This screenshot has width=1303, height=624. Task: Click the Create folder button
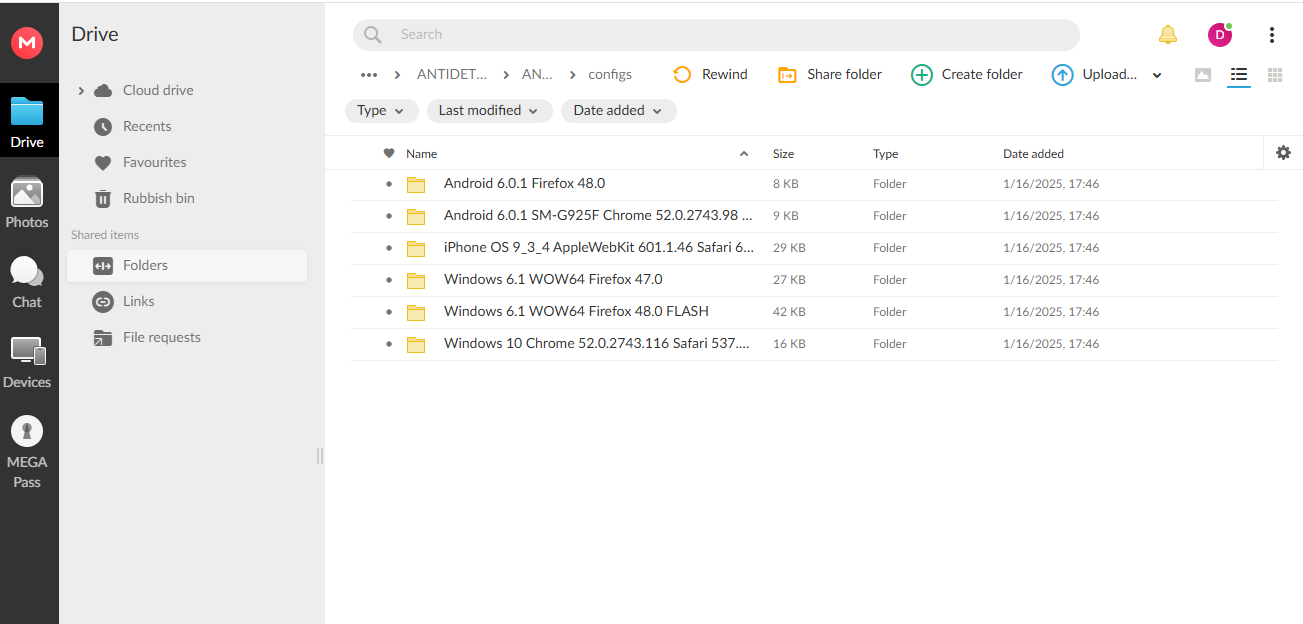[x=967, y=75]
